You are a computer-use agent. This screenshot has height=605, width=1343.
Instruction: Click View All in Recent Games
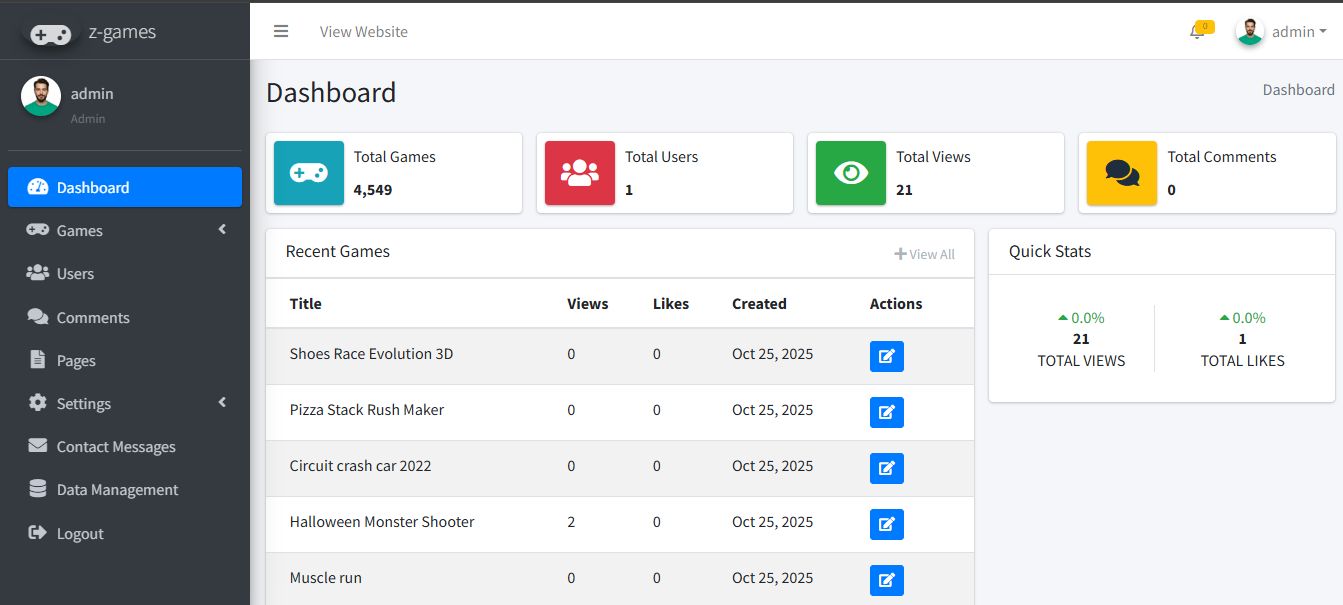coord(925,255)
